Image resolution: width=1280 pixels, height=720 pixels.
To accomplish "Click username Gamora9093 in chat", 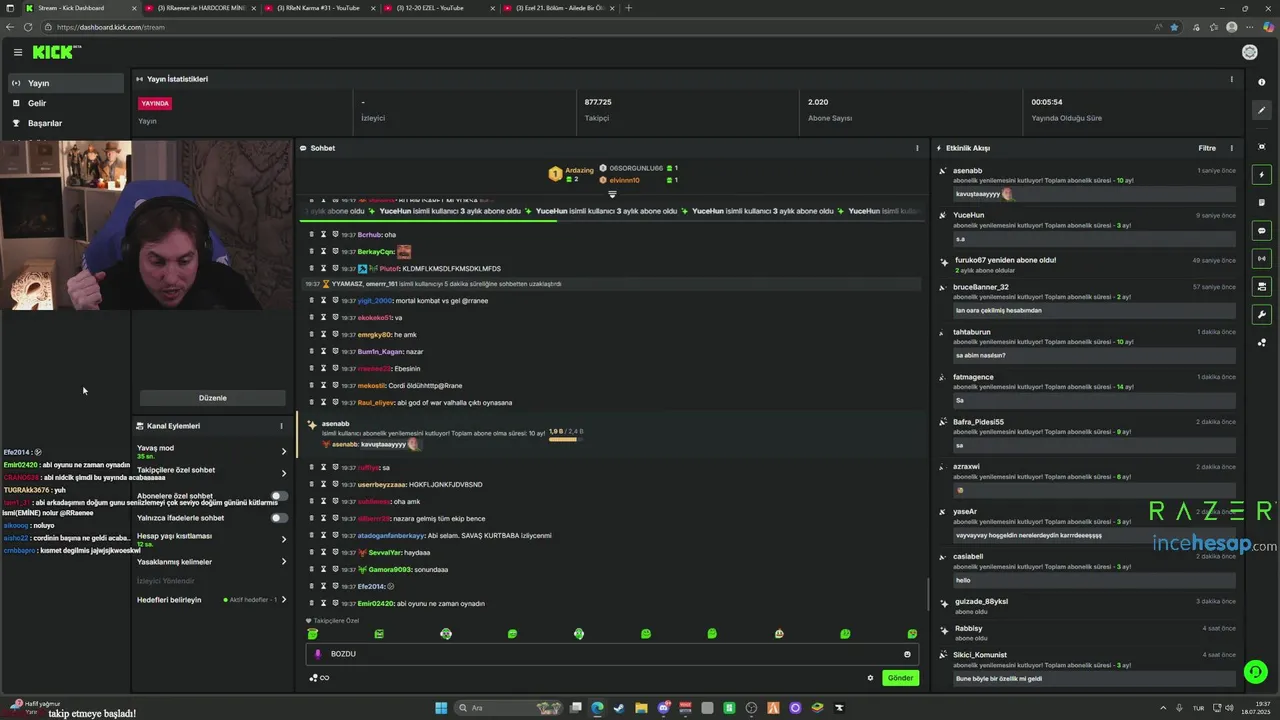I will point(389,569).
